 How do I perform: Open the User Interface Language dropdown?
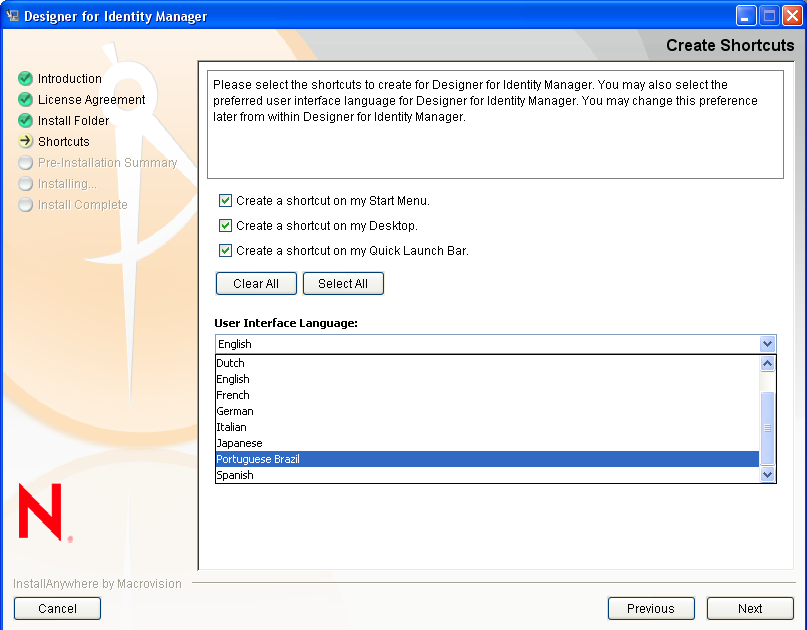tap(767, 343)
